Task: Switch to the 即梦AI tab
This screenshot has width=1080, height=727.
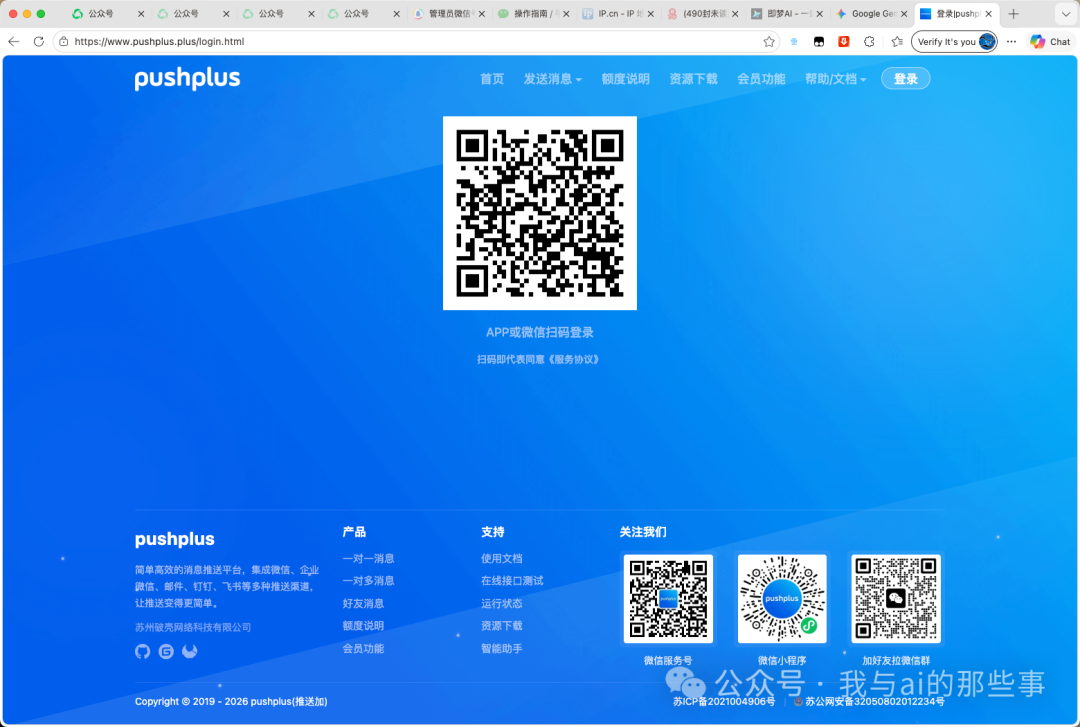Action: click(x=787, y=14)
